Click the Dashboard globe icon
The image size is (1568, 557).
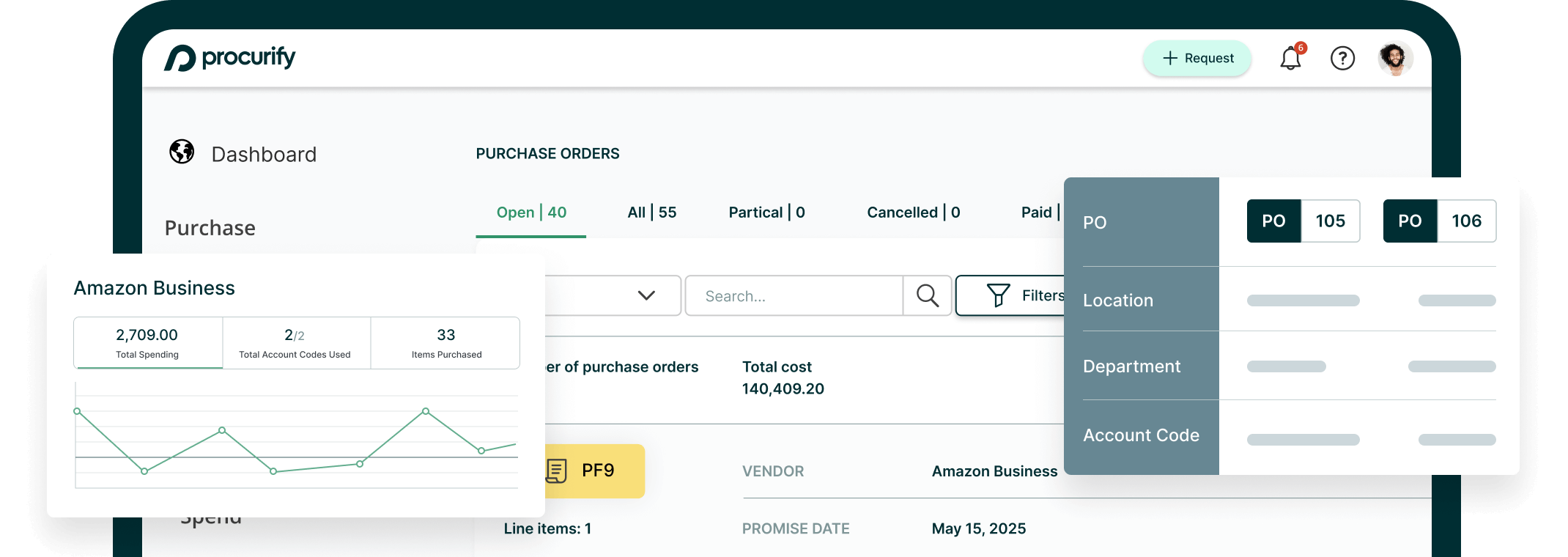(182, 152)
